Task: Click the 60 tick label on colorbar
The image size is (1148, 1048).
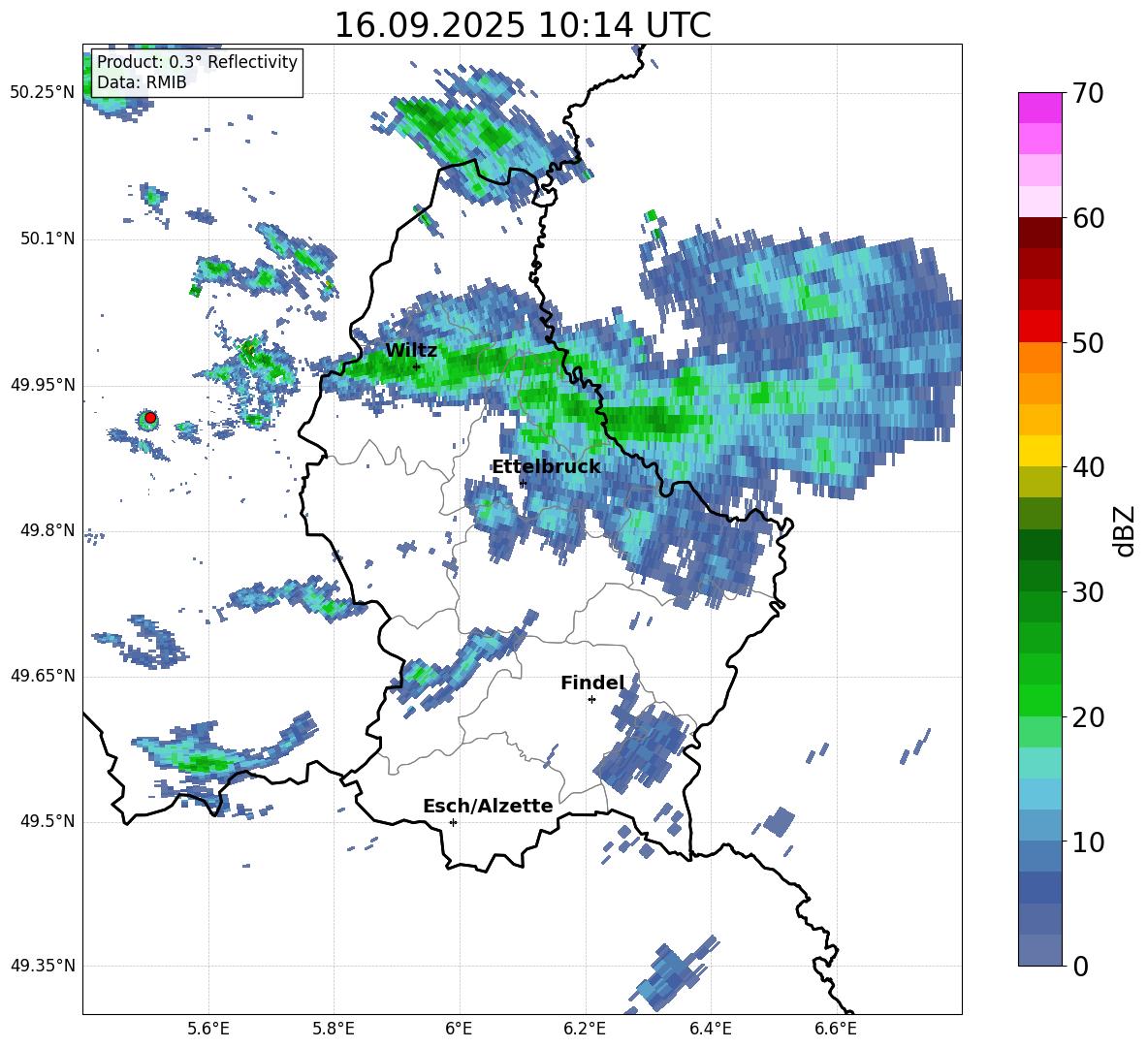Action: [x=1088, y=218]
